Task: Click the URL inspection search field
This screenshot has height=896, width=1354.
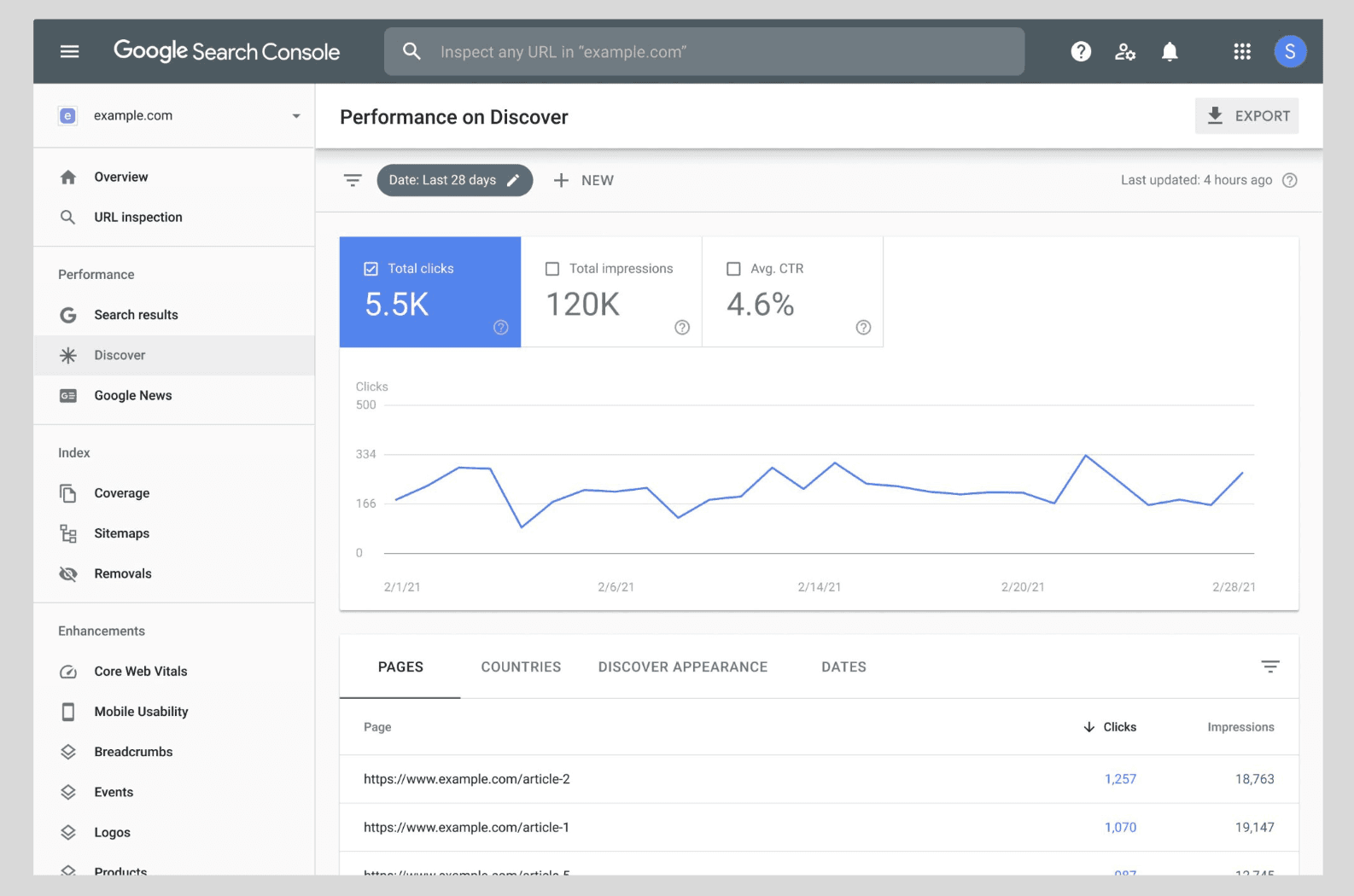Action: (x=703, y=52)
